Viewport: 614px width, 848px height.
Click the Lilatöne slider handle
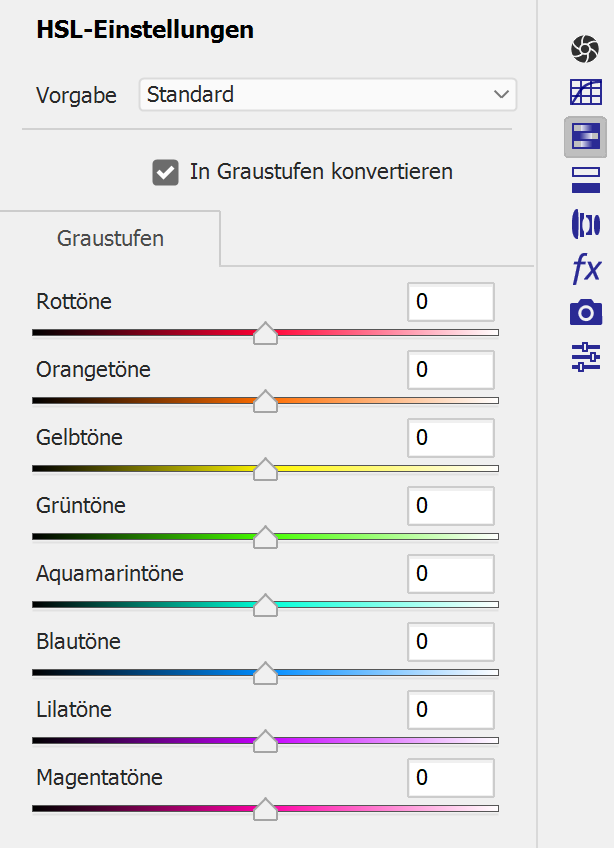point(265,742)
